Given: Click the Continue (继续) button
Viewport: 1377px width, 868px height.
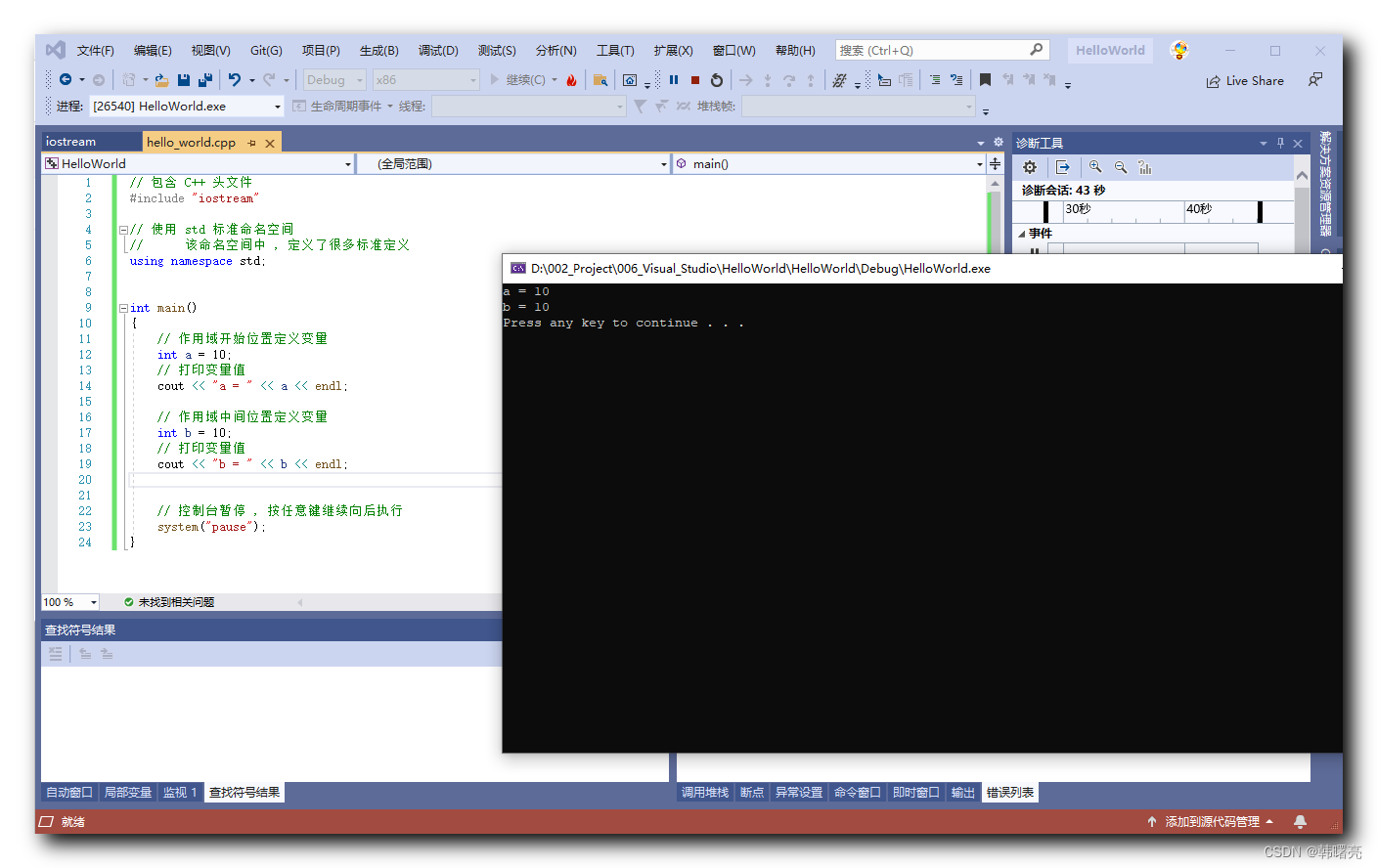Looking at the screenshot, I should [x=517, y=80].
